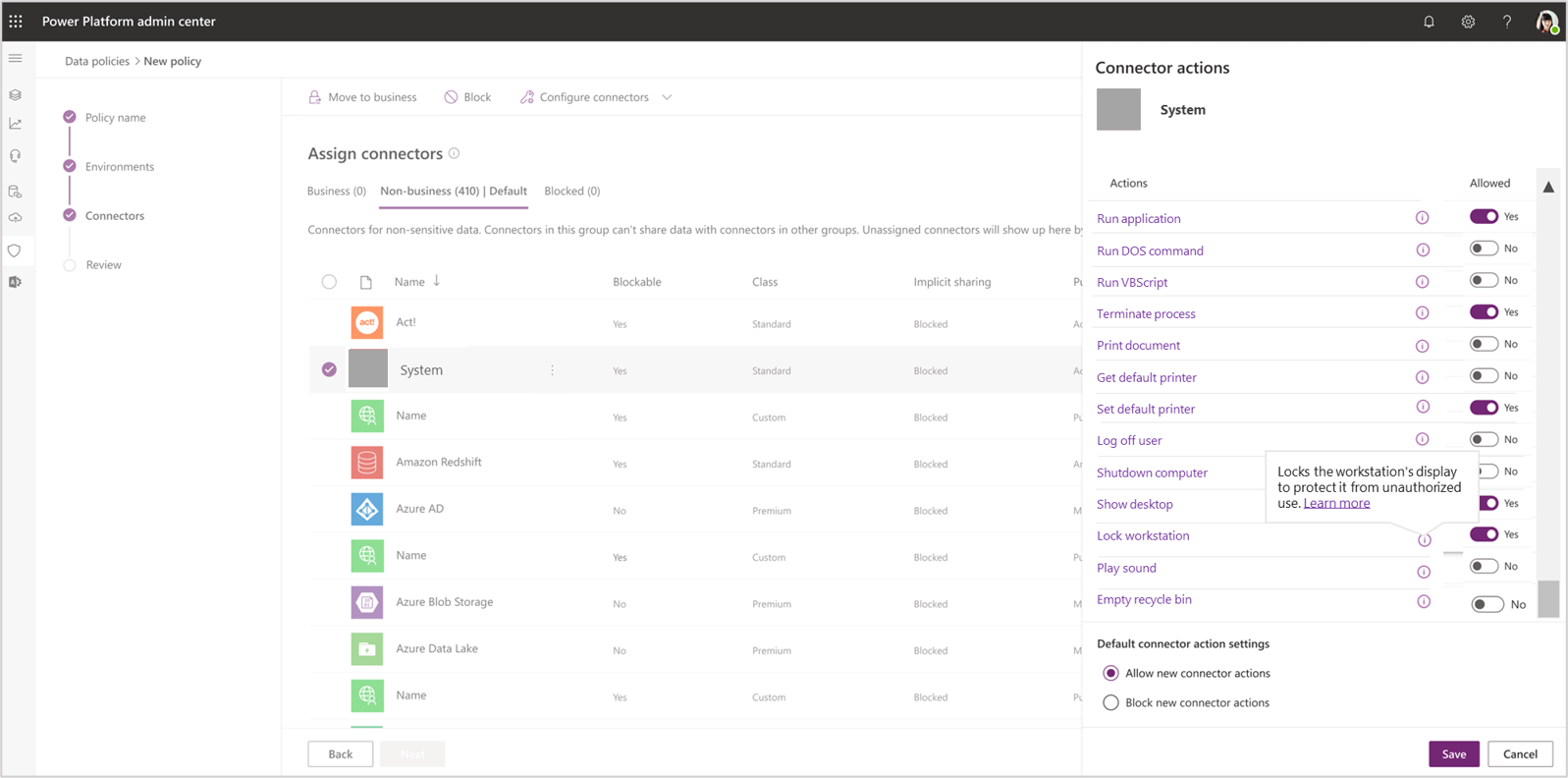Switch to the Business (0) tab
Screen dimensions: 1568x778
coord(336,191)
